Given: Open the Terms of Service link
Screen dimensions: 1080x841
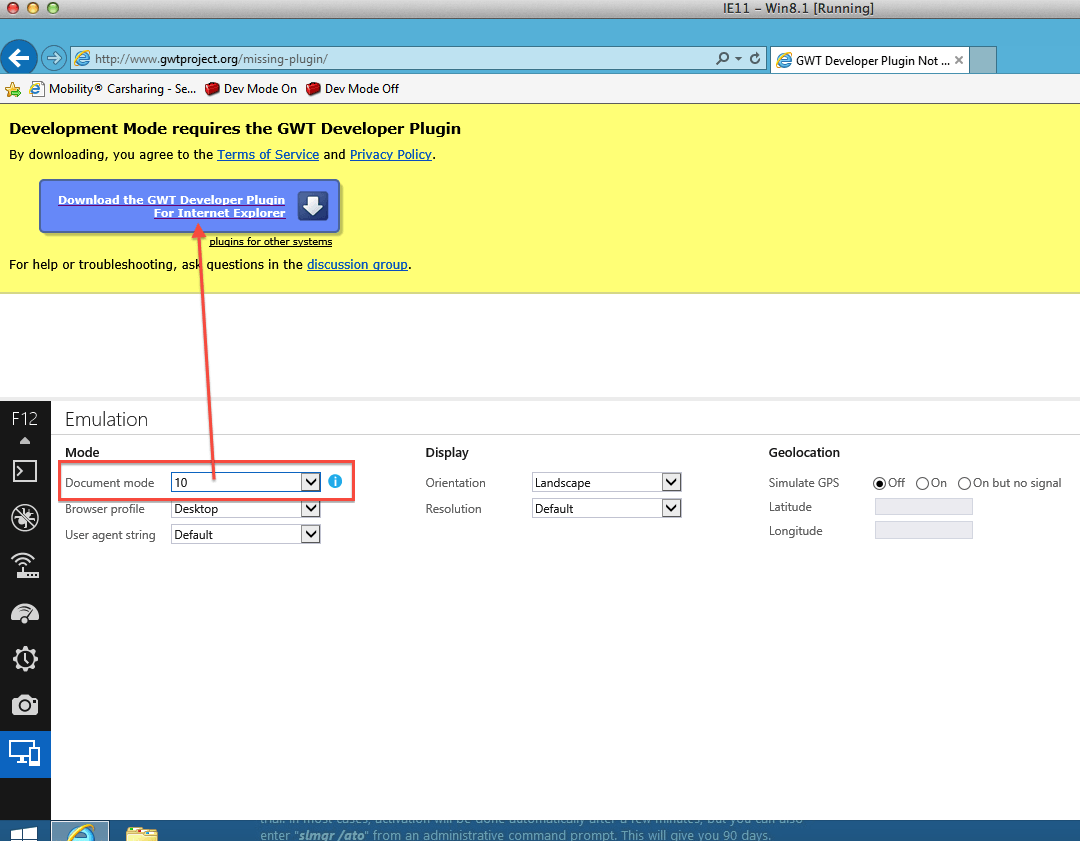Looking at the screenshot, I should pyautogui.click(x=268, y=155).
